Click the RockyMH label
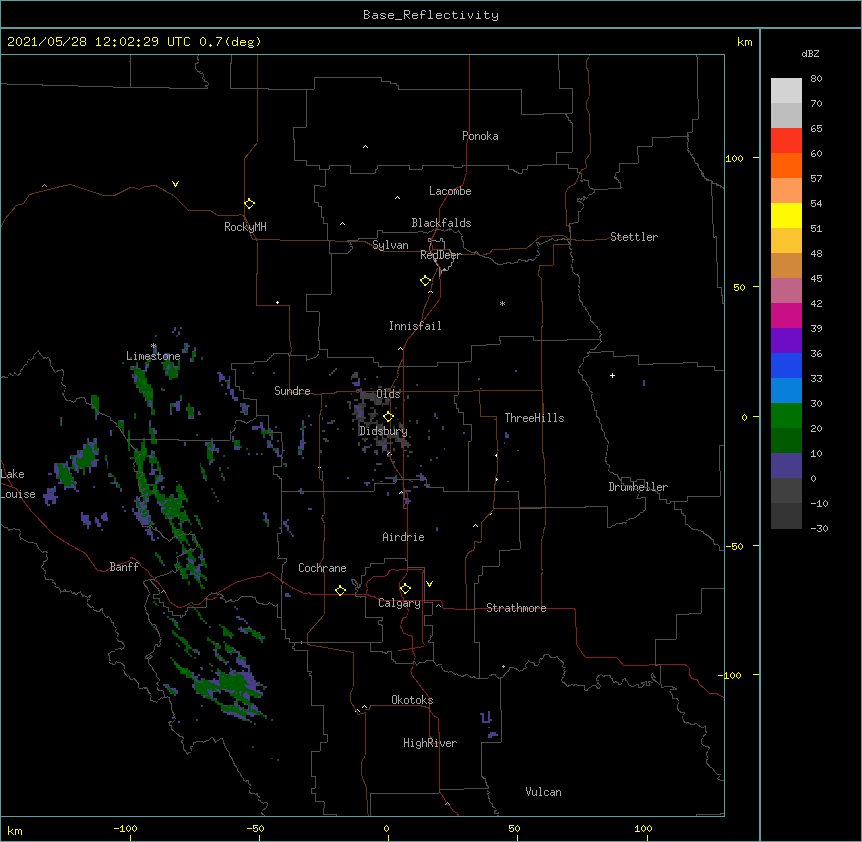The image size is (862, 842). tap(245, 227)
